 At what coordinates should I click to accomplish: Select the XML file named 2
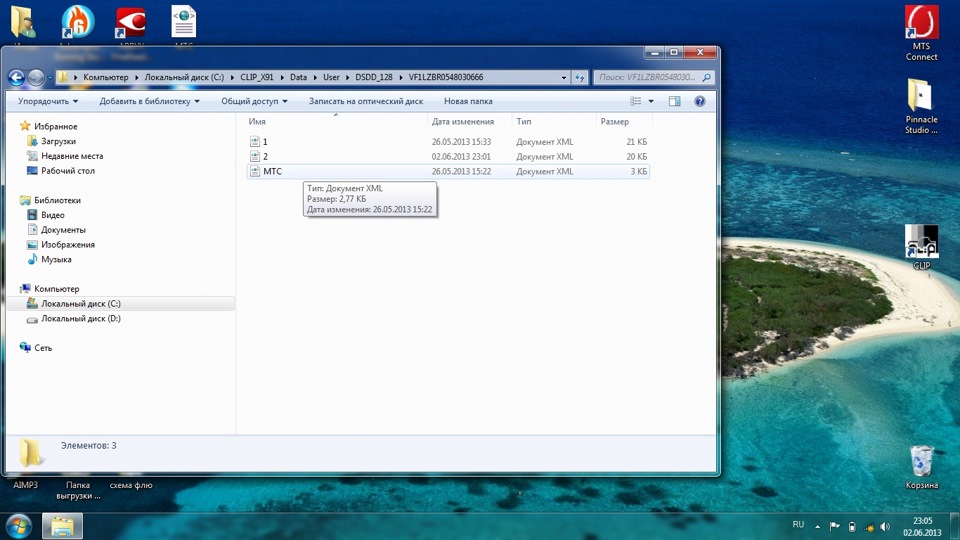(448, 157)
